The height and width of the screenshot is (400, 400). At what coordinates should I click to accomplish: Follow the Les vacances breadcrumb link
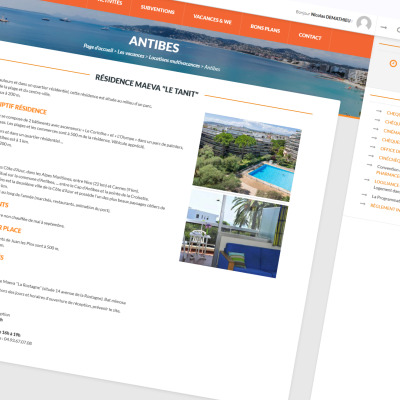131,54
